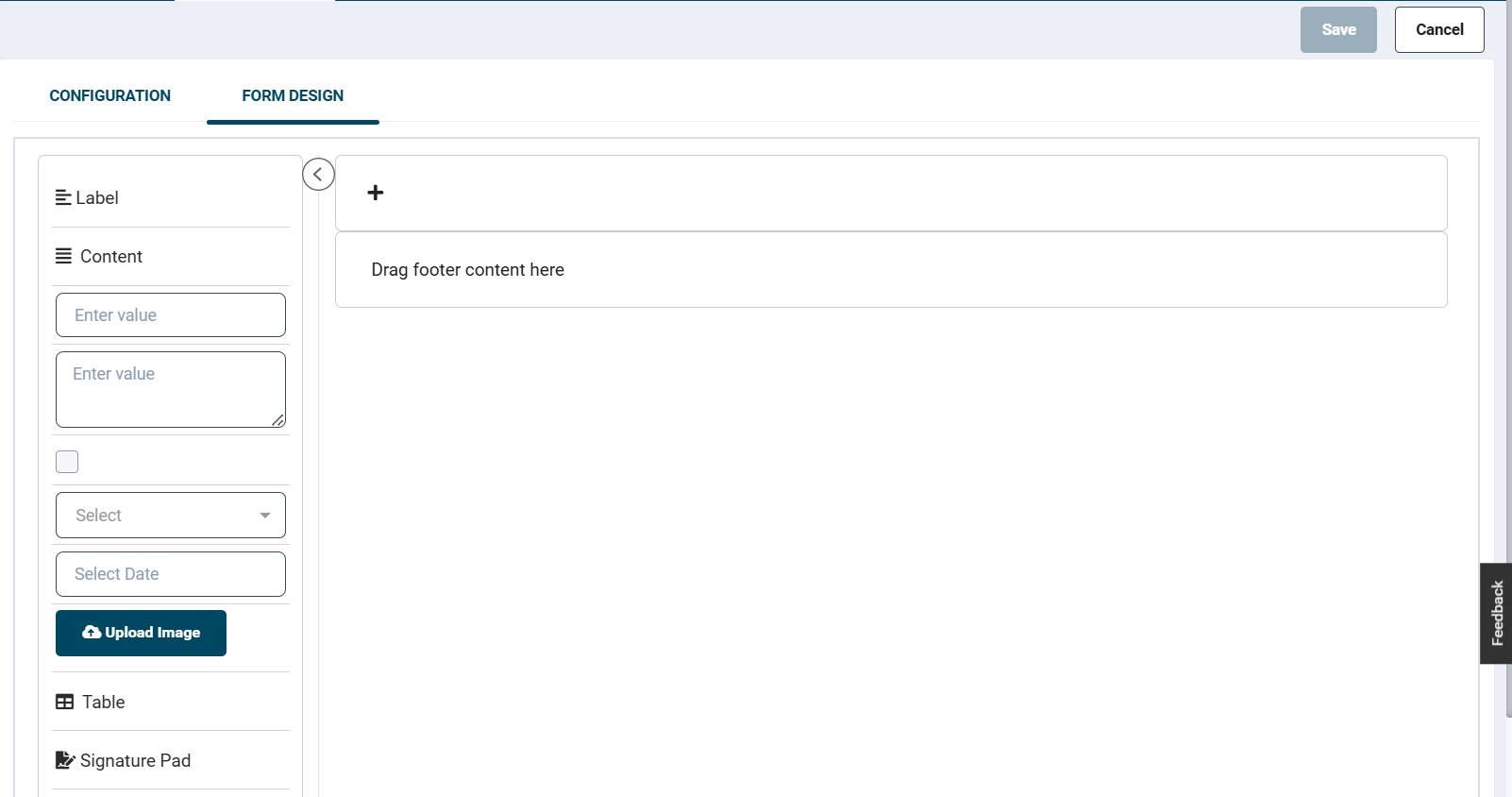Open the Feedback side tab

pos(1496,614)
